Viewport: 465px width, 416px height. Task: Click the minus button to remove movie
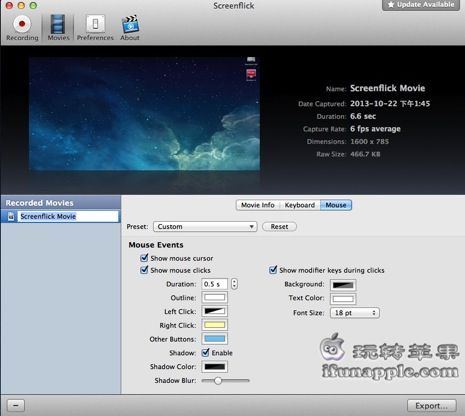(16, 406)
